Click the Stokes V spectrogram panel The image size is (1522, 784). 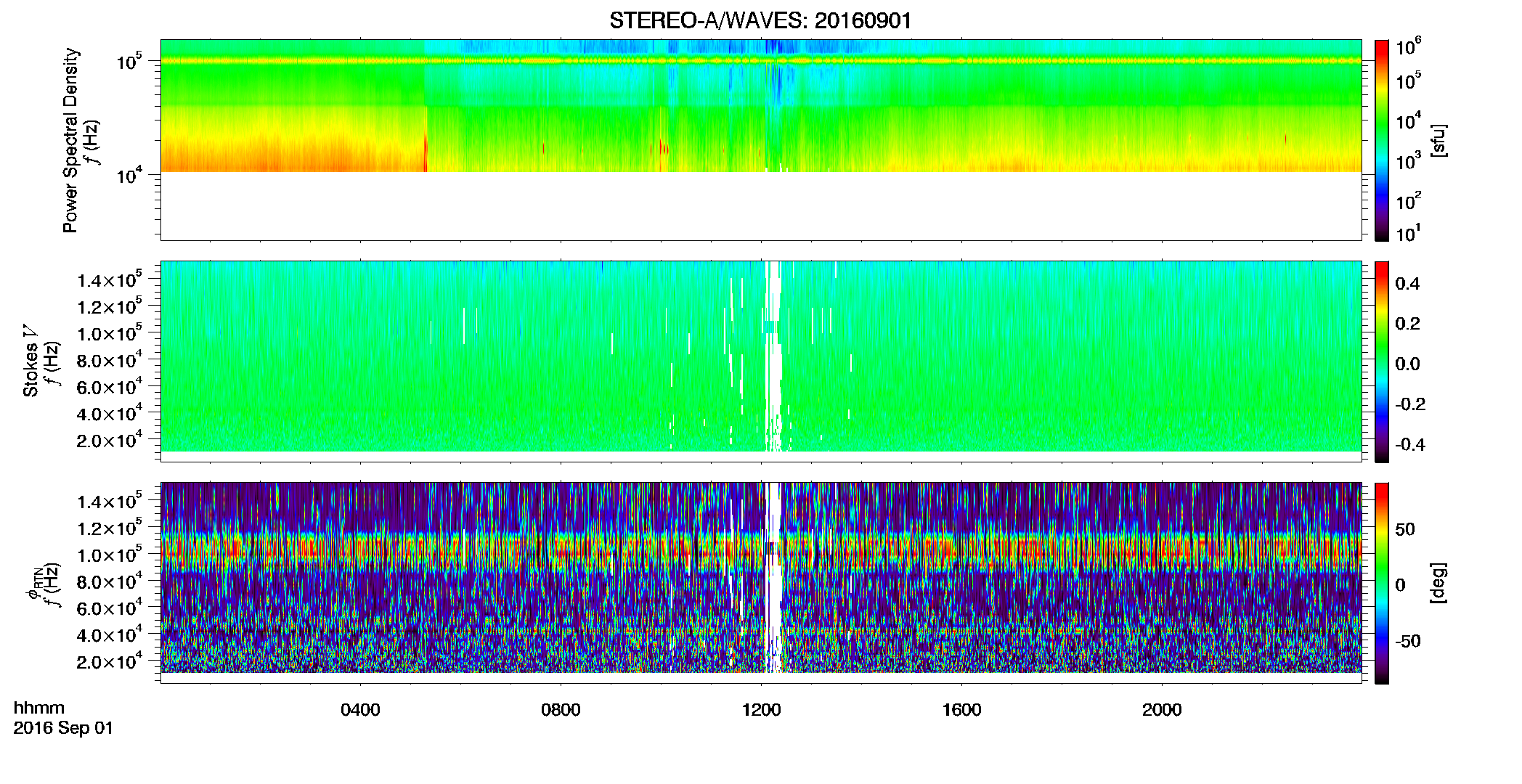761,362
